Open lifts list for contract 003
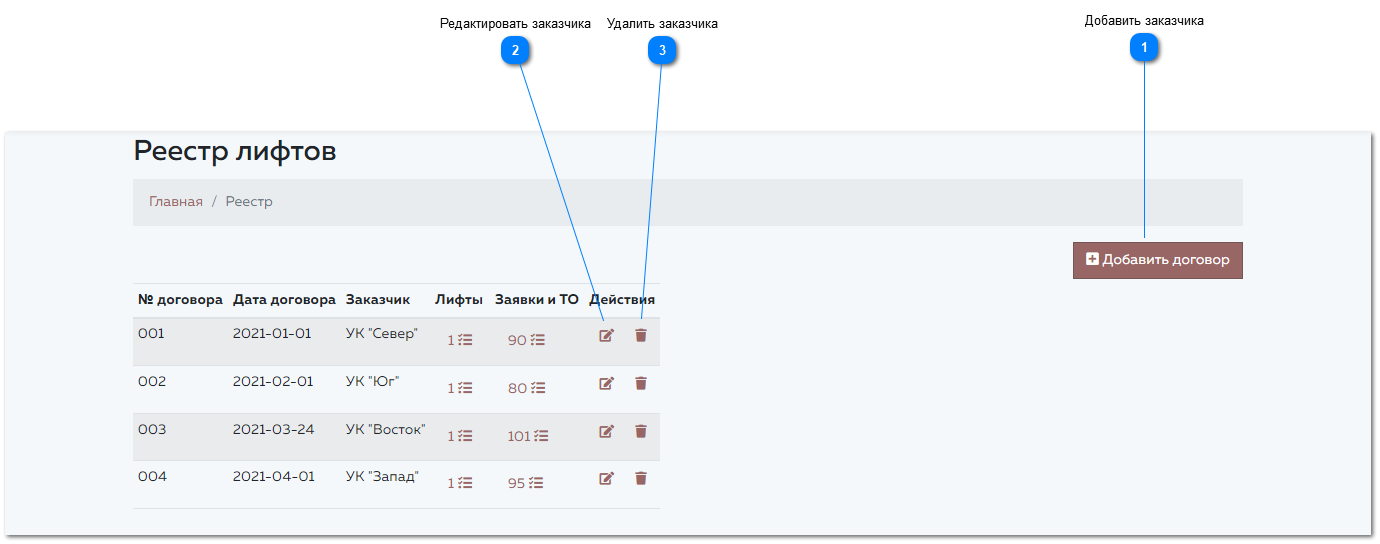The height and width of the screenshot is (544, 1380). (460, 436)
